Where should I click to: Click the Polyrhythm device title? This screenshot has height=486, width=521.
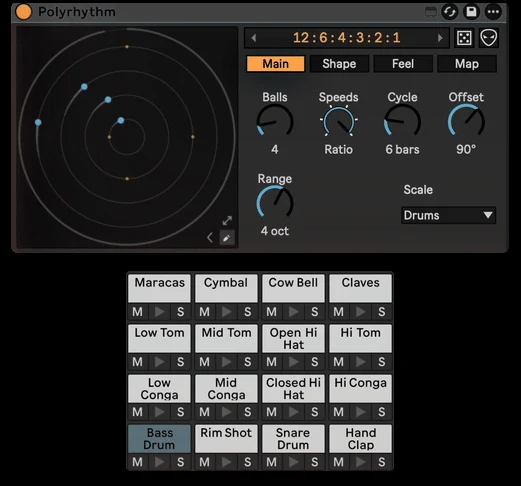[77, 12]
